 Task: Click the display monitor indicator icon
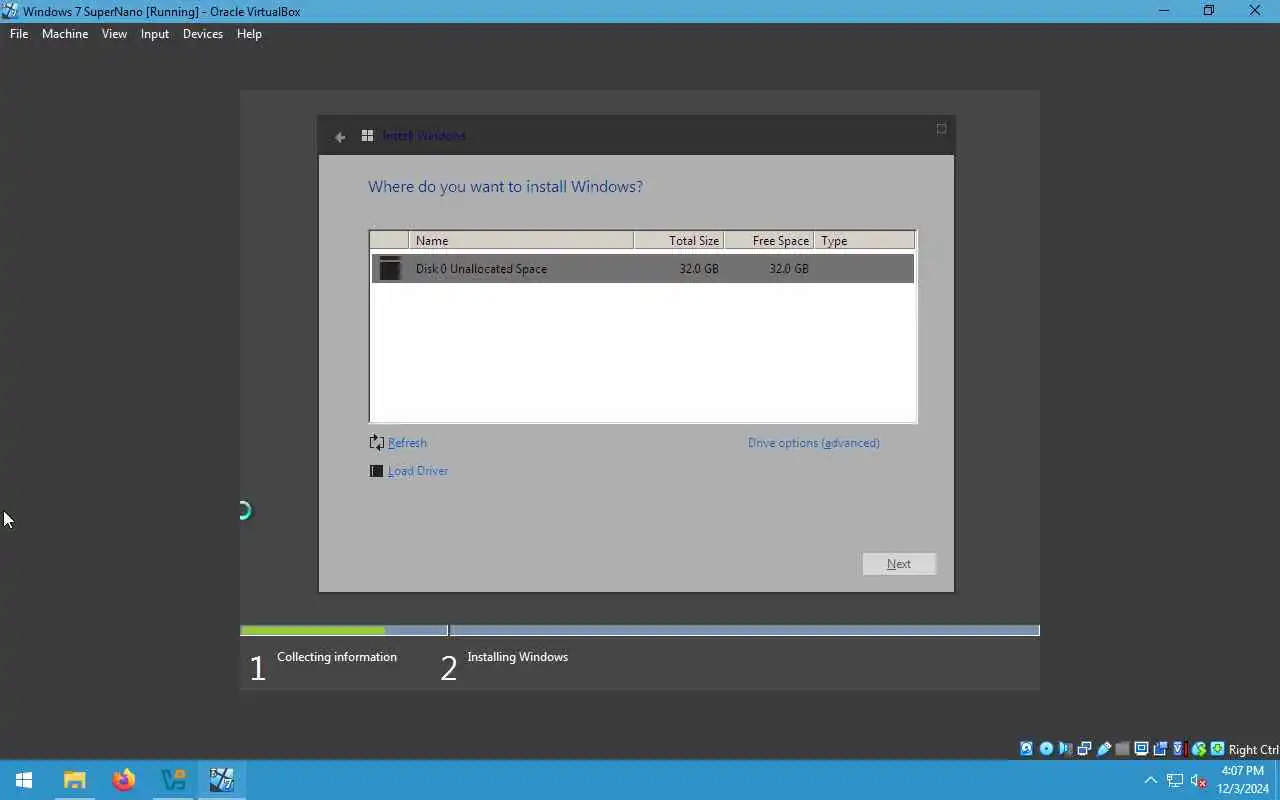click(1141, 749)
